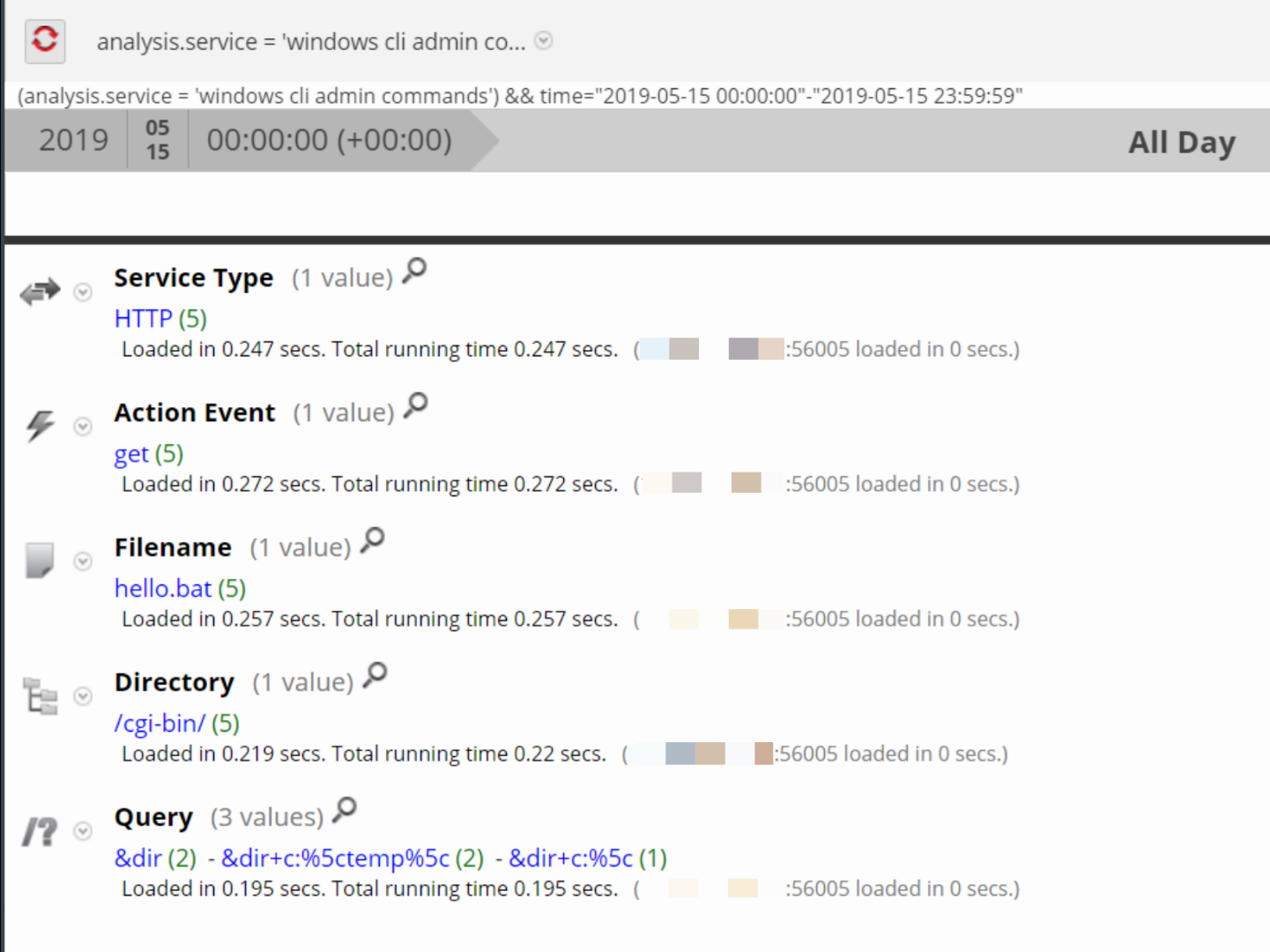Viewport: 1270px width, 952px height.
Task: Click the Directory heading
Action: 175,682
